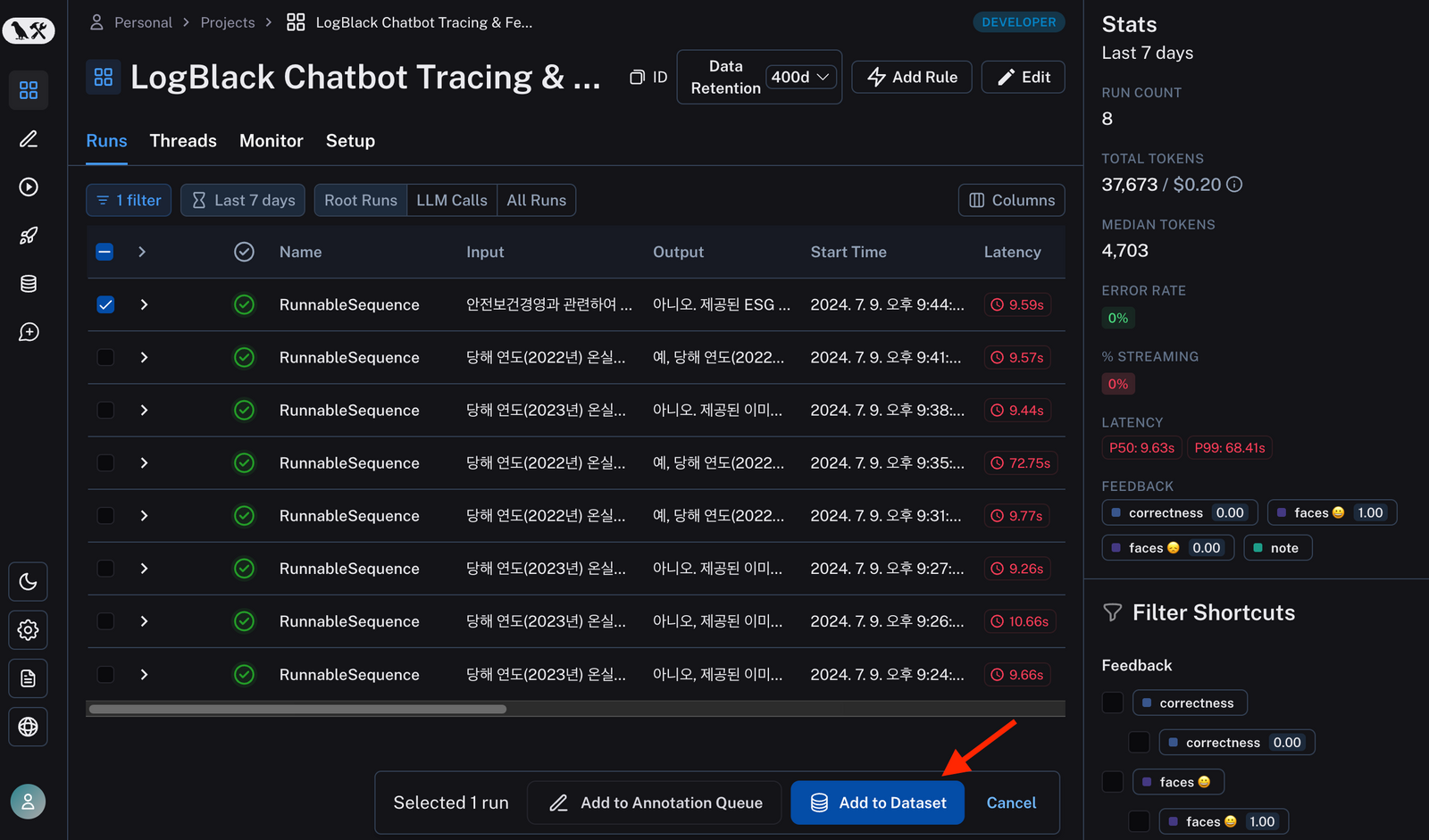
Task: Select the LLM Calls view
Action: tap(452, 200)
